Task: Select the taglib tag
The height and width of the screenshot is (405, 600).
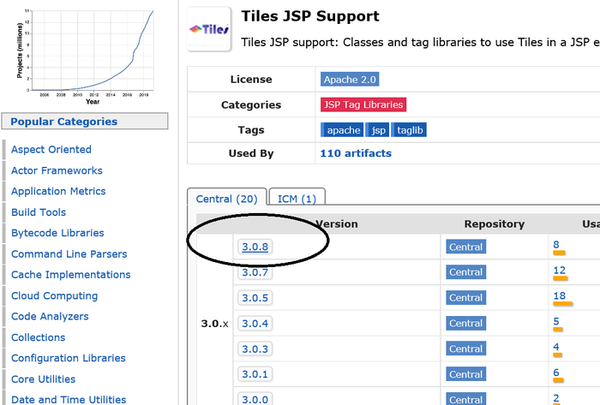Action: (x=409, y=130)
